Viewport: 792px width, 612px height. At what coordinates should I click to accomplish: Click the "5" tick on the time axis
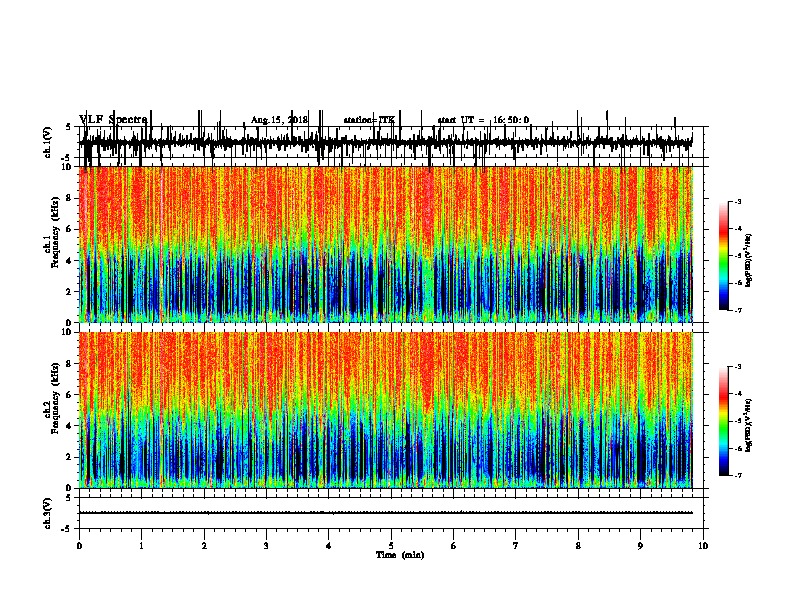pyautogui.click(x=391, y=546)
